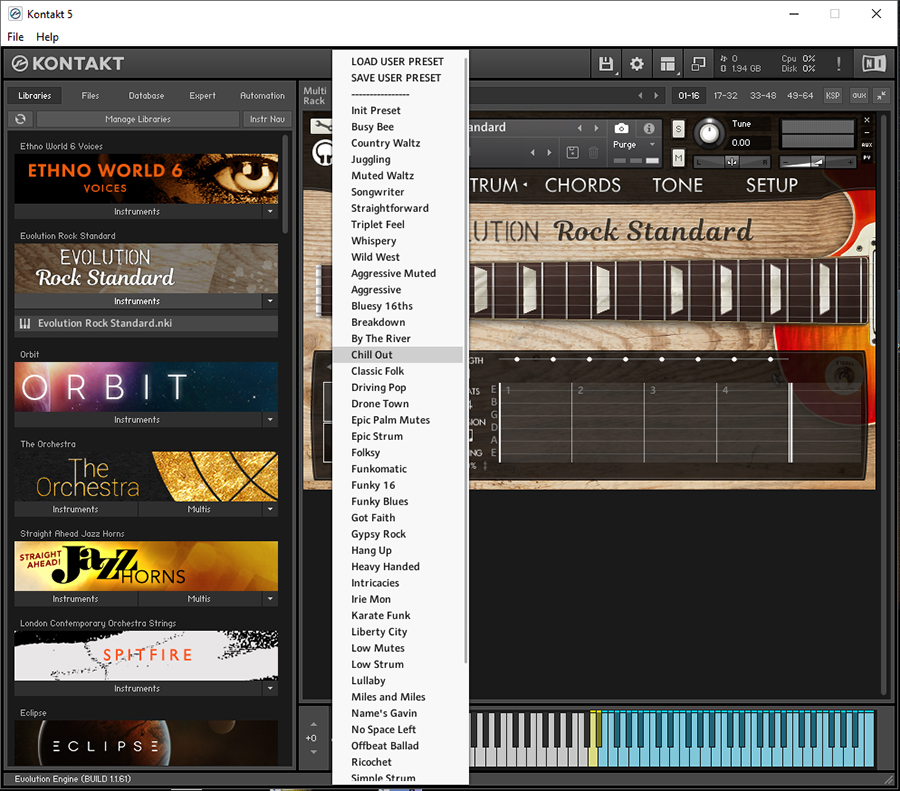Click Instr Nav button
This screenshot has height=791, width=900.
tap(267, 119)
